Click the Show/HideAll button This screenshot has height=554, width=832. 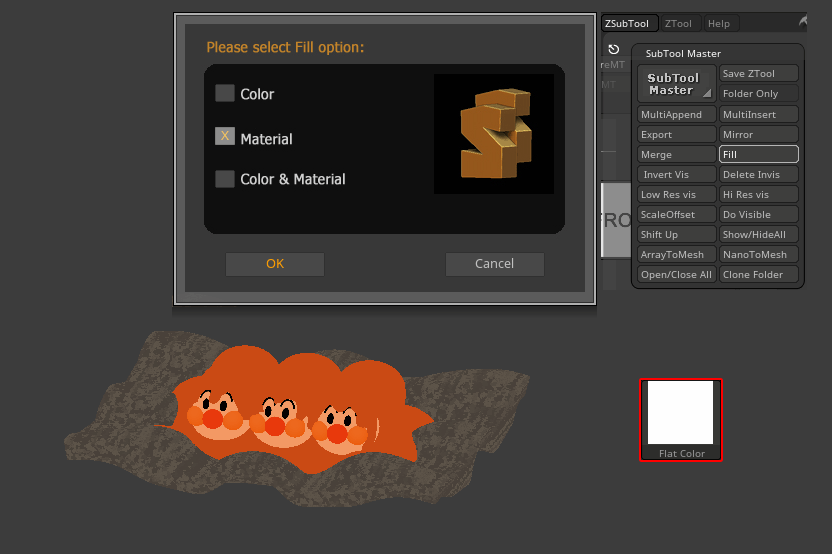(x=758, y=234)
